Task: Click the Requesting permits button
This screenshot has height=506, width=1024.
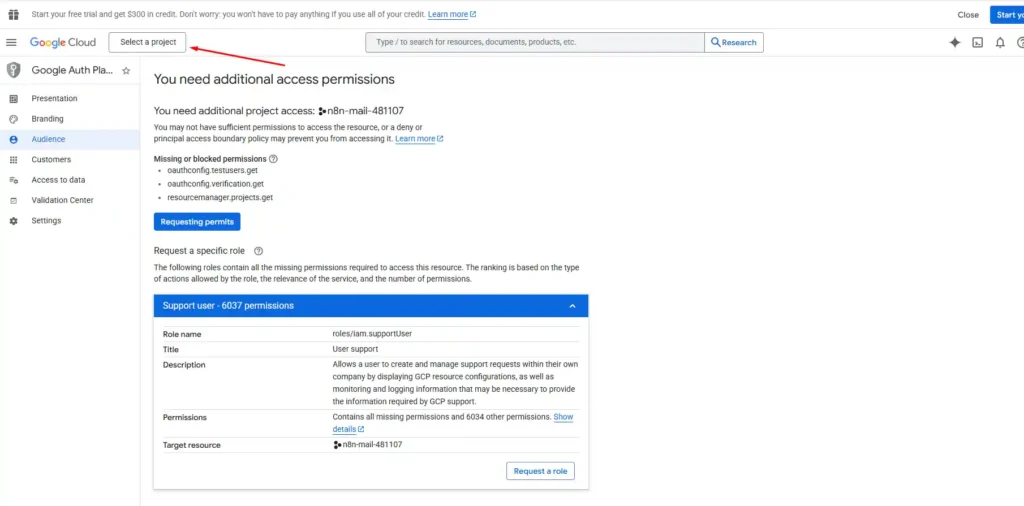Action: click(x=197, y=222)
